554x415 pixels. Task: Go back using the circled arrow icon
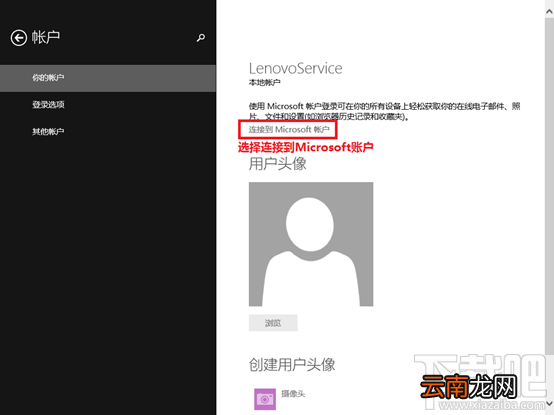tap(19, 38)
